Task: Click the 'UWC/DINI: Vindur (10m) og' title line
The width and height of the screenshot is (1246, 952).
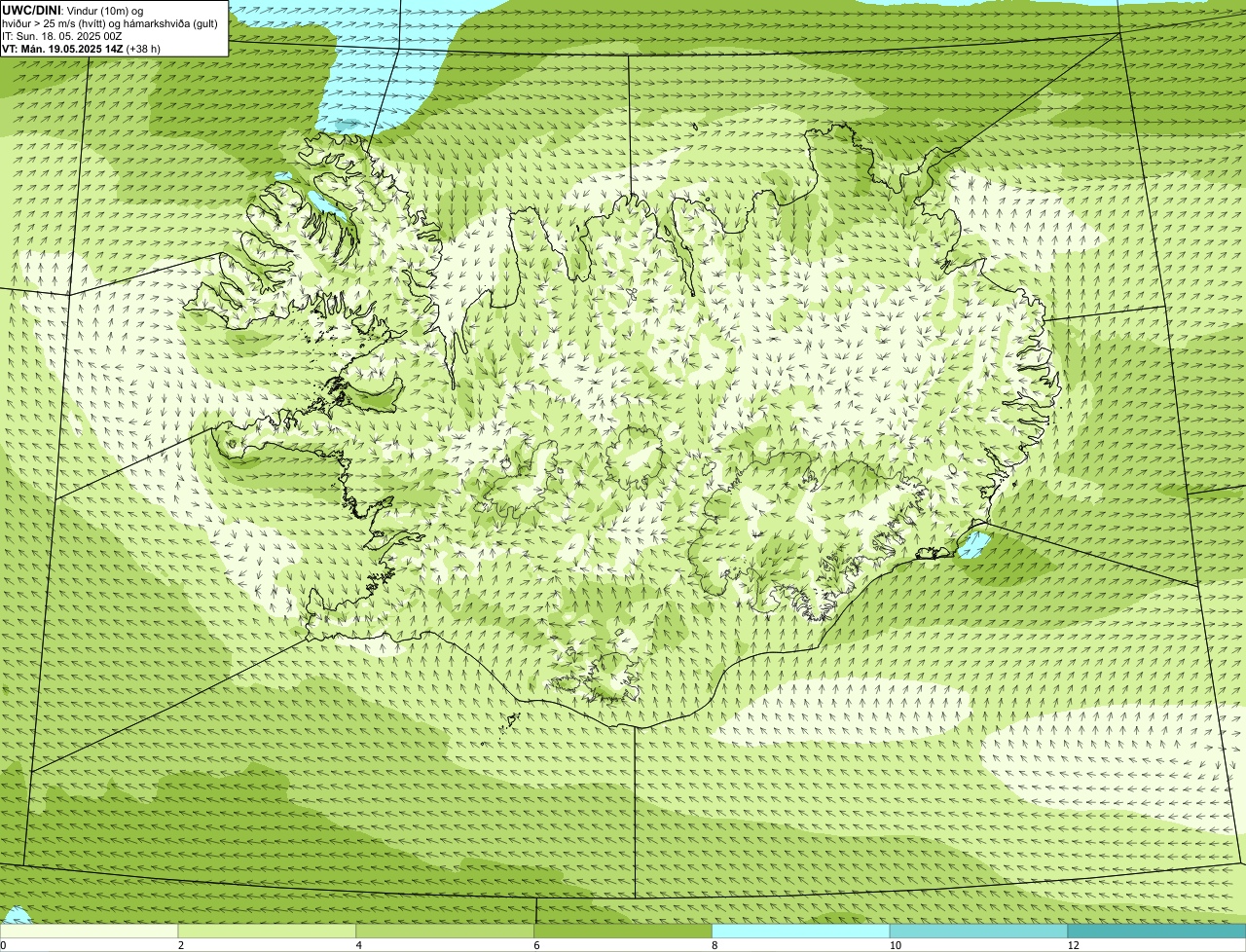Action: click(73, 10)
